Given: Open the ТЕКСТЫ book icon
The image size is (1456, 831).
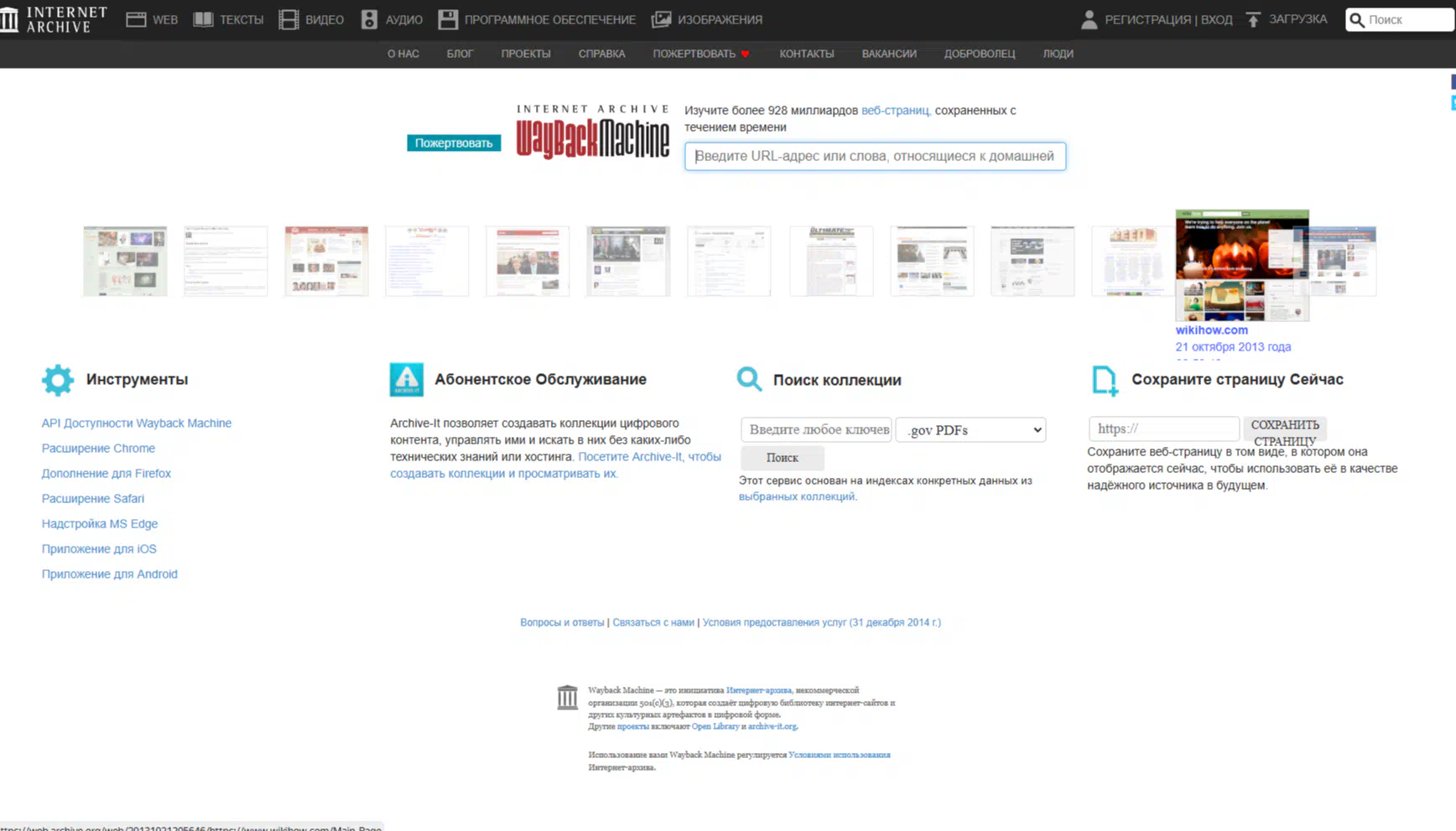Looking at the screenshot, I should (203, 19).
